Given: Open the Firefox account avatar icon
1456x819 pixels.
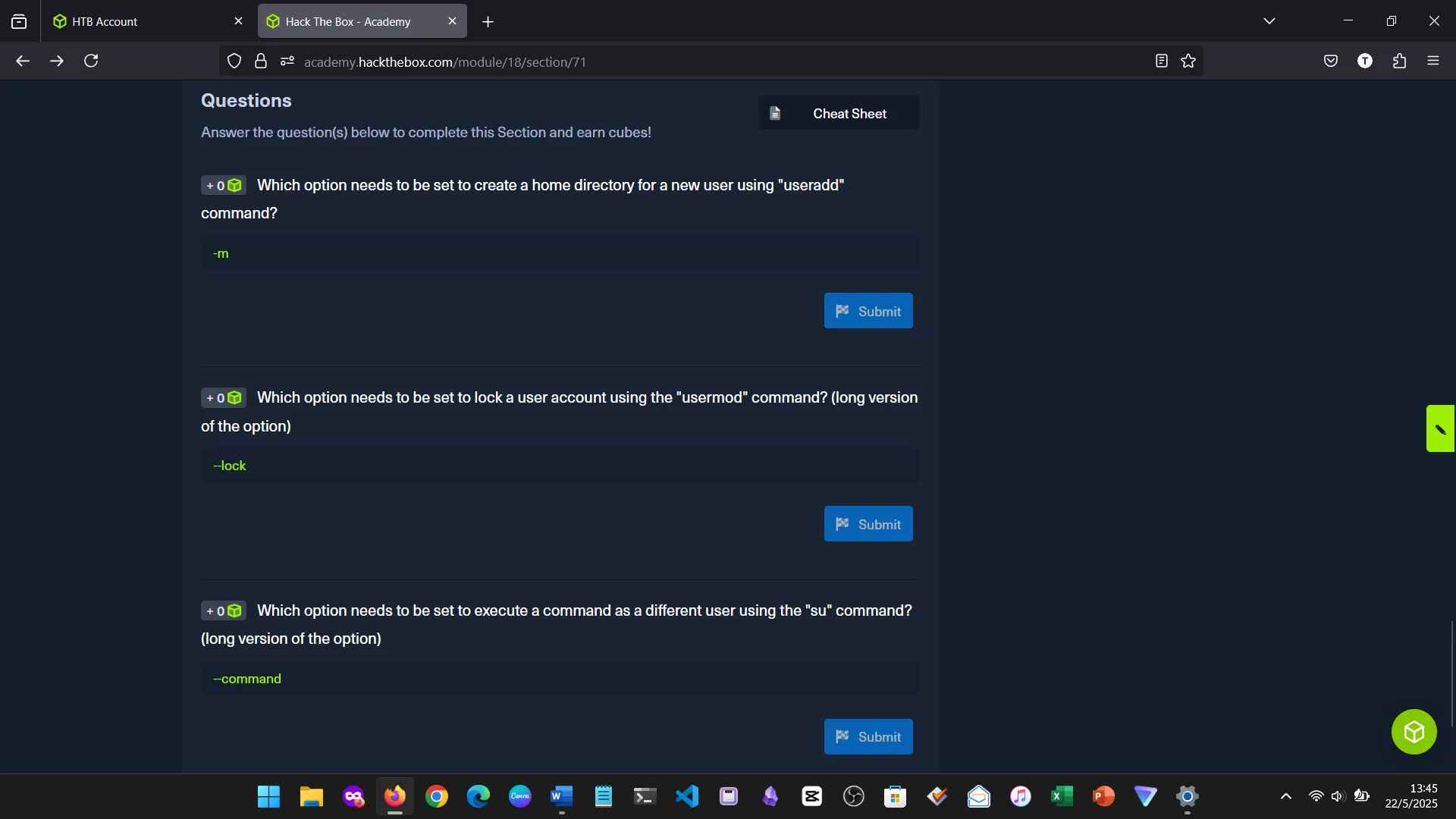Looking at the screenshot, I should point(1365,61).
